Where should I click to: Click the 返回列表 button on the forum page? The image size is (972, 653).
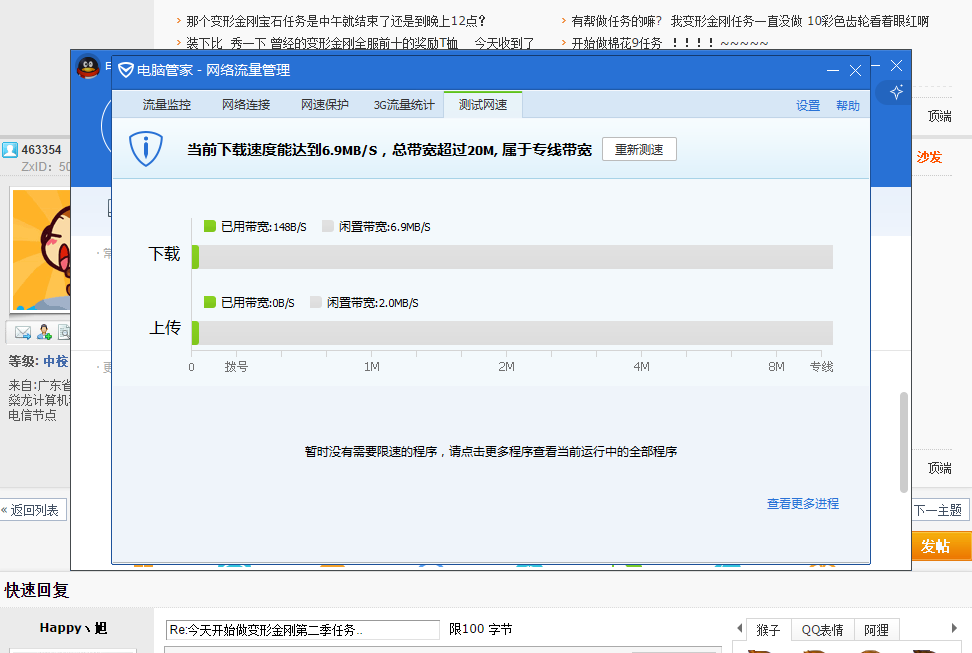tap(33, 510)
